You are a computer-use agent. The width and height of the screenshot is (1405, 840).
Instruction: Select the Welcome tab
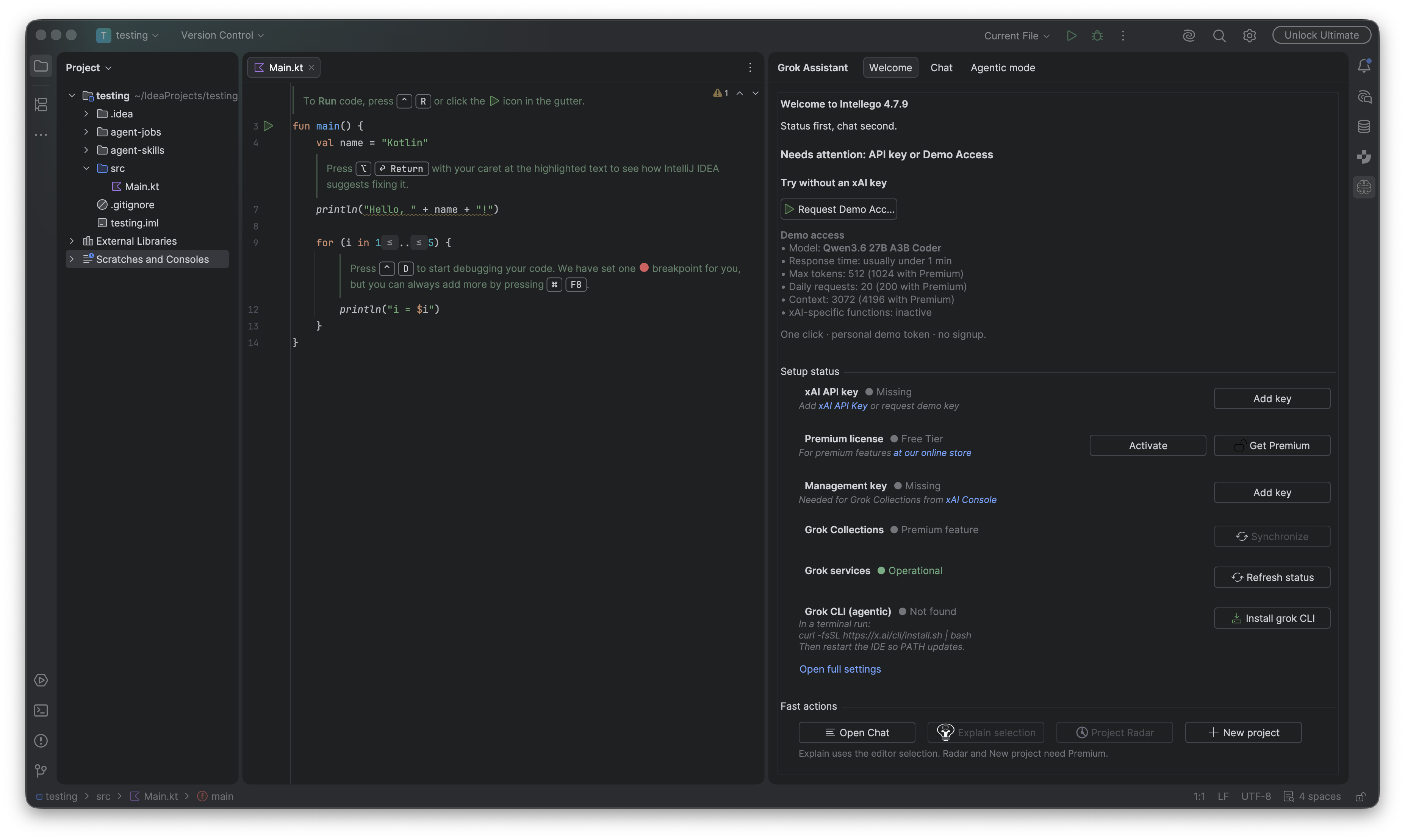pyautogui.click(x=890, y=67)
